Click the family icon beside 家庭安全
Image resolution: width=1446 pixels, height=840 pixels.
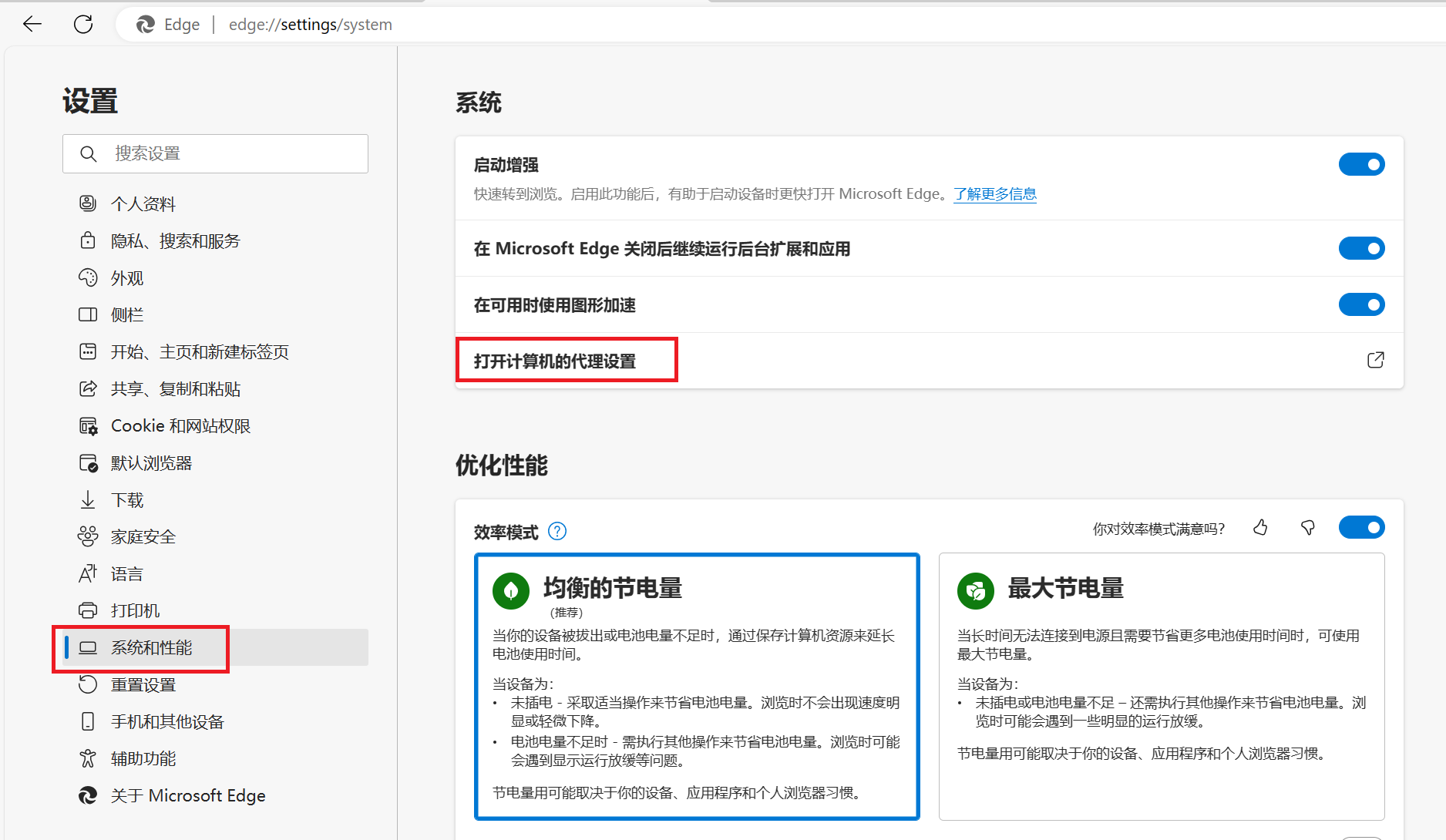pos(88,536)
